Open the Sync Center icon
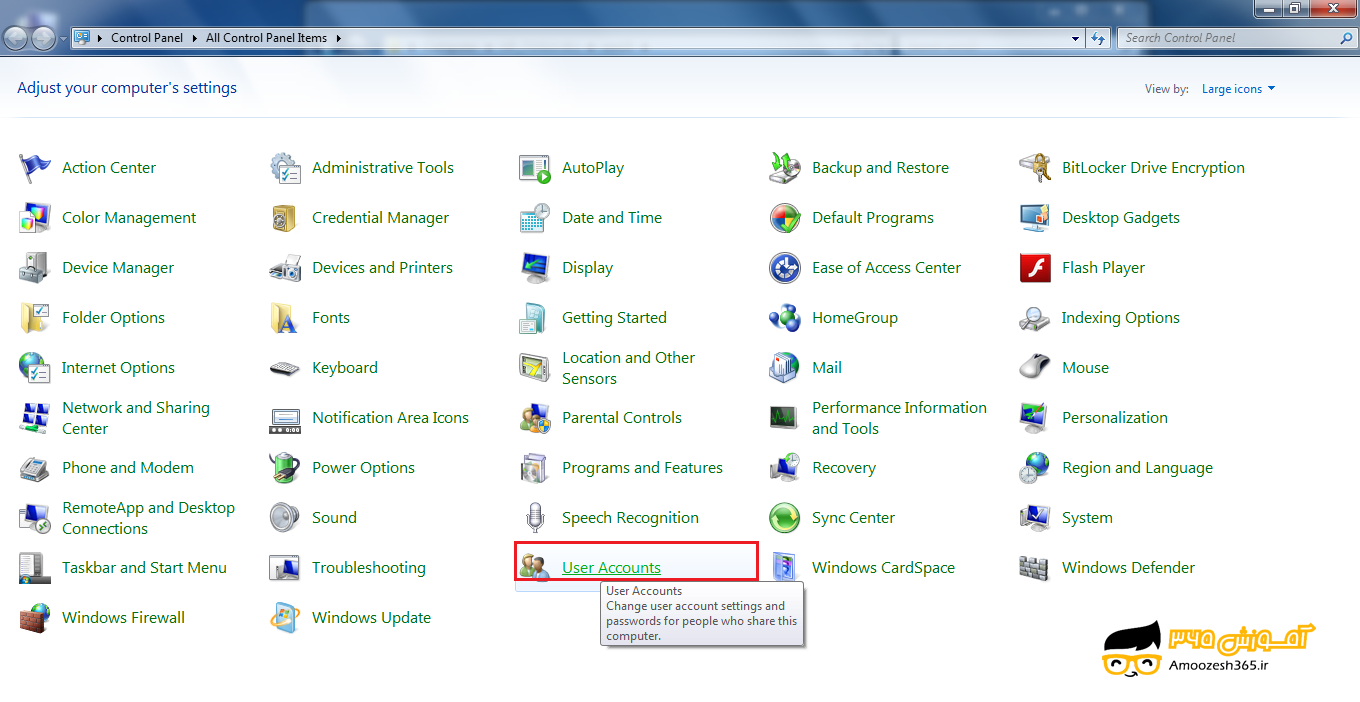 coord(785,518)
